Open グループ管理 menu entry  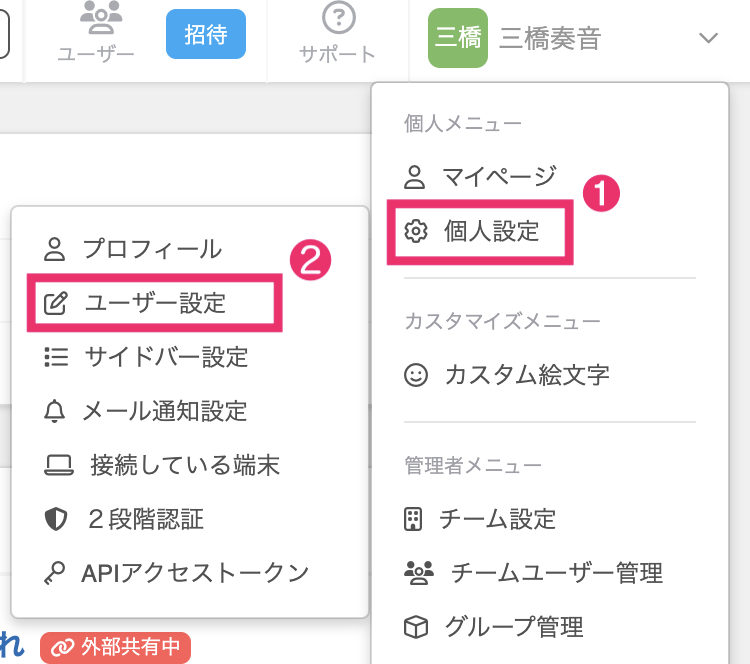512,627
